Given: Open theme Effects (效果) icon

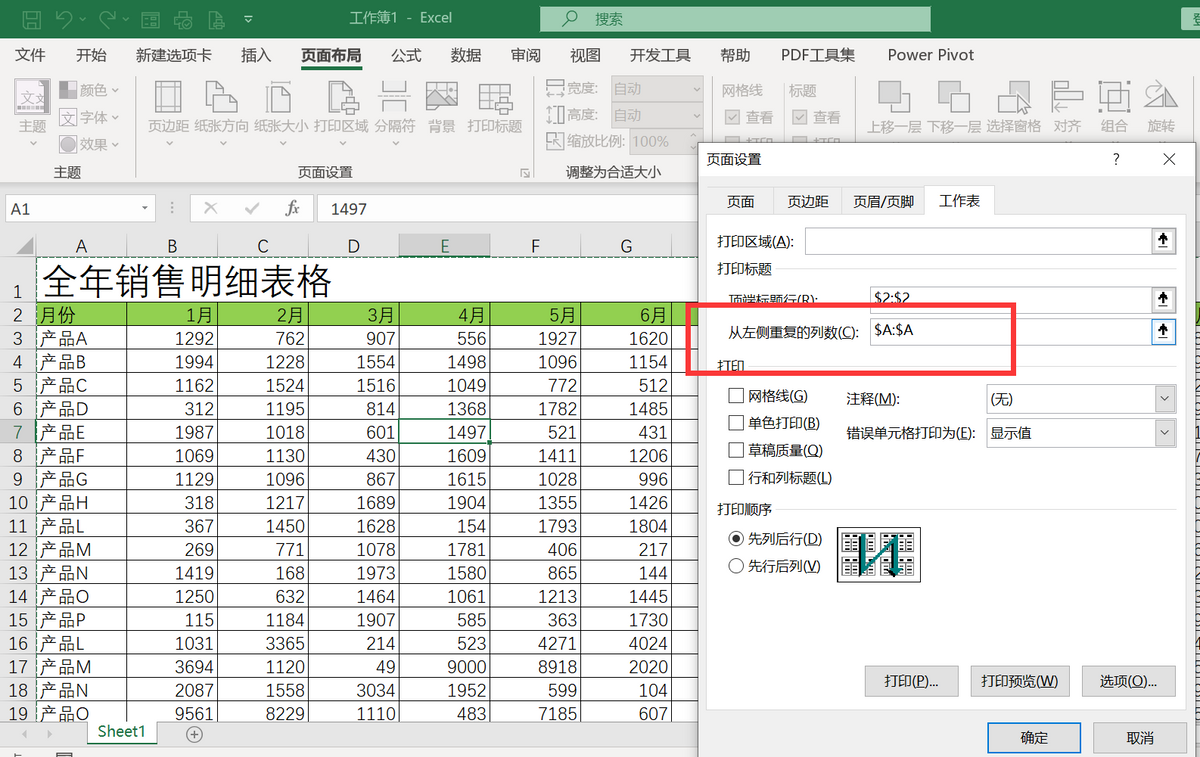Looking at the screenshot, I should [x=68, y=144].
